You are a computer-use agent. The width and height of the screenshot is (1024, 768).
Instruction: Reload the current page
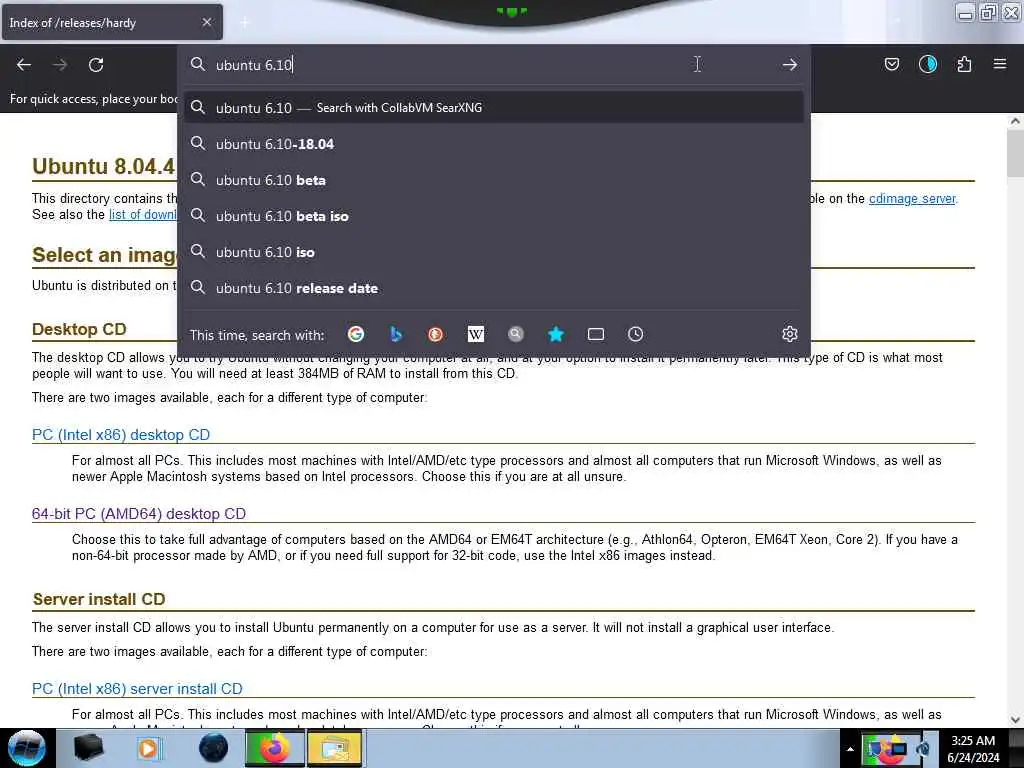pyautogui.click(x=96, y=65)
